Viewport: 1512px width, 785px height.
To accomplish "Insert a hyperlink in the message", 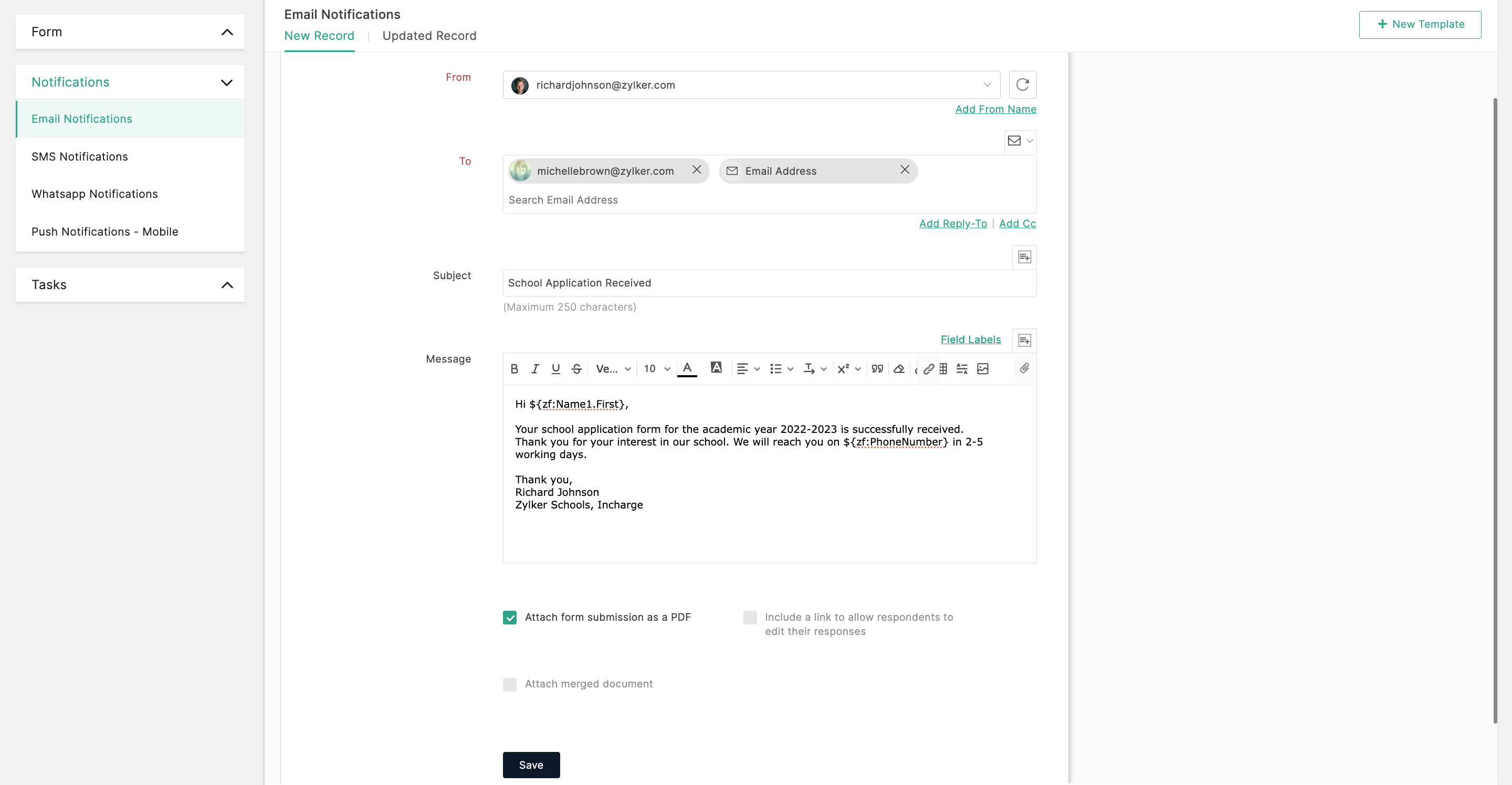I will point(928,368).
